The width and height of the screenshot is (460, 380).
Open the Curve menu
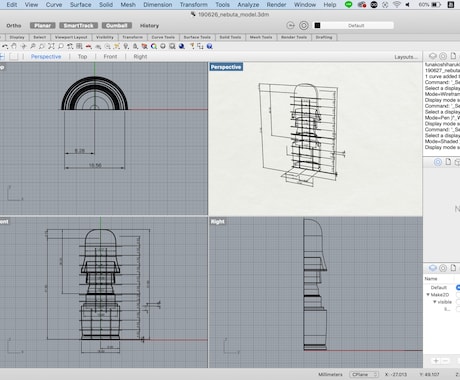click(54, 5)
